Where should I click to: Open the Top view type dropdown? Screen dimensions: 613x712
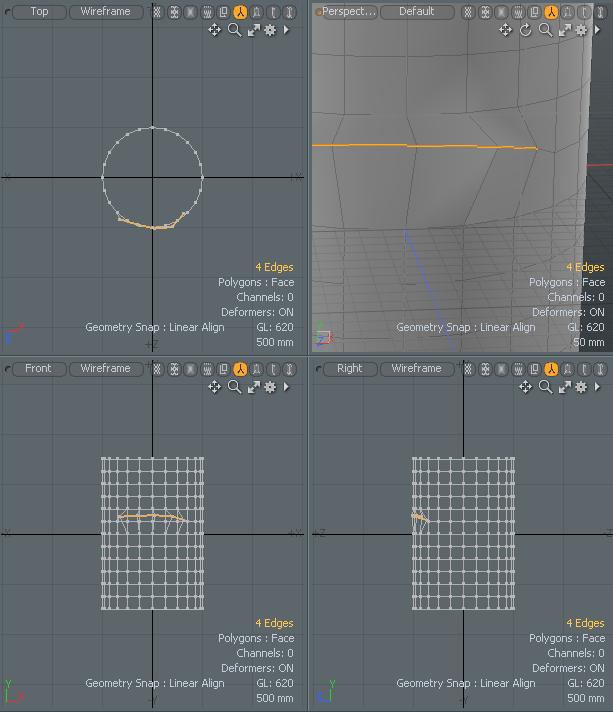coord(39,12)
